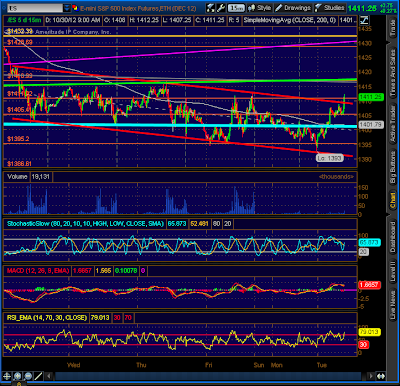Click the chart mode icon below price display
The image size is (400, 386).
tap(364, 20)
